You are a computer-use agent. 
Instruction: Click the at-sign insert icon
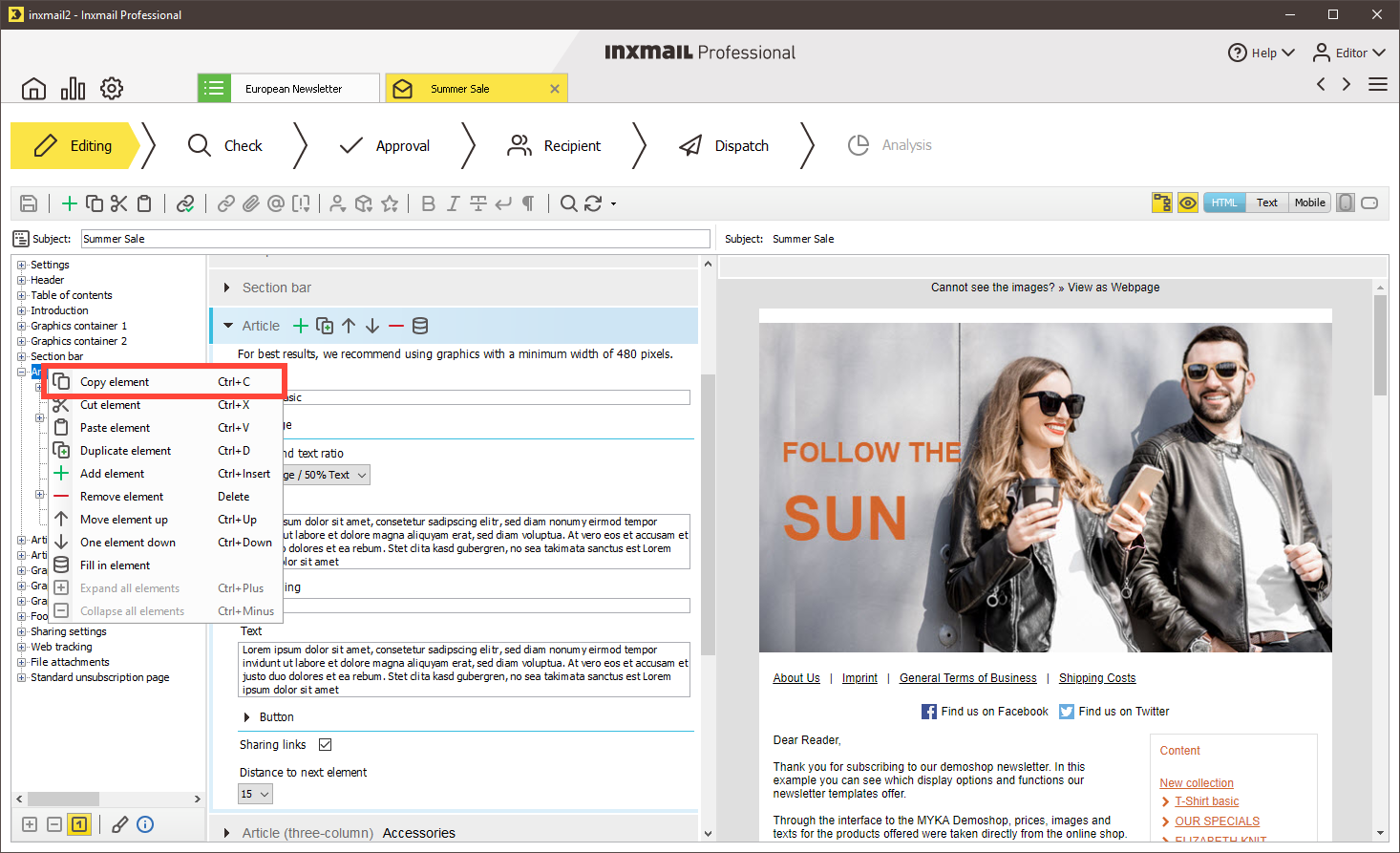tap(276, 203)
